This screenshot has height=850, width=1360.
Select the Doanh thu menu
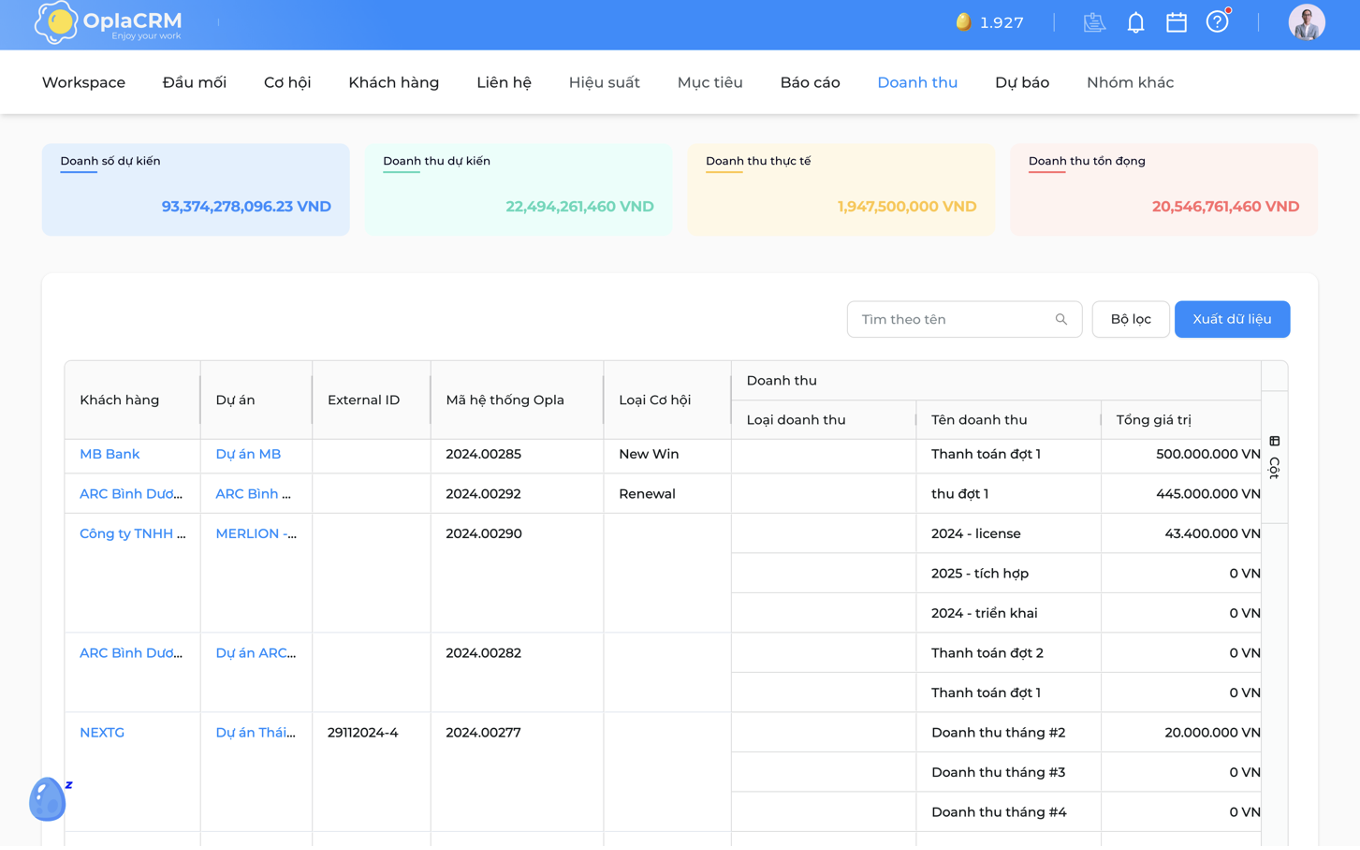(x=917, y=83)
